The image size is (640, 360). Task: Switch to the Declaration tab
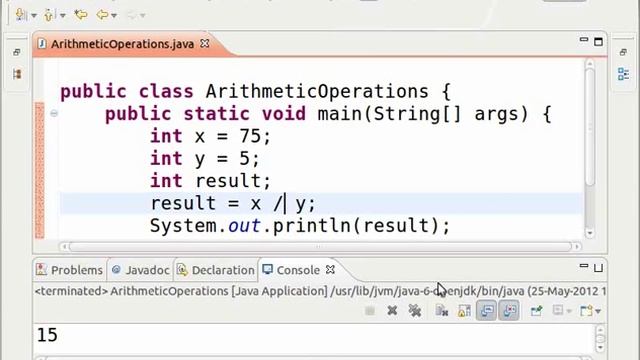click(216, 270)
